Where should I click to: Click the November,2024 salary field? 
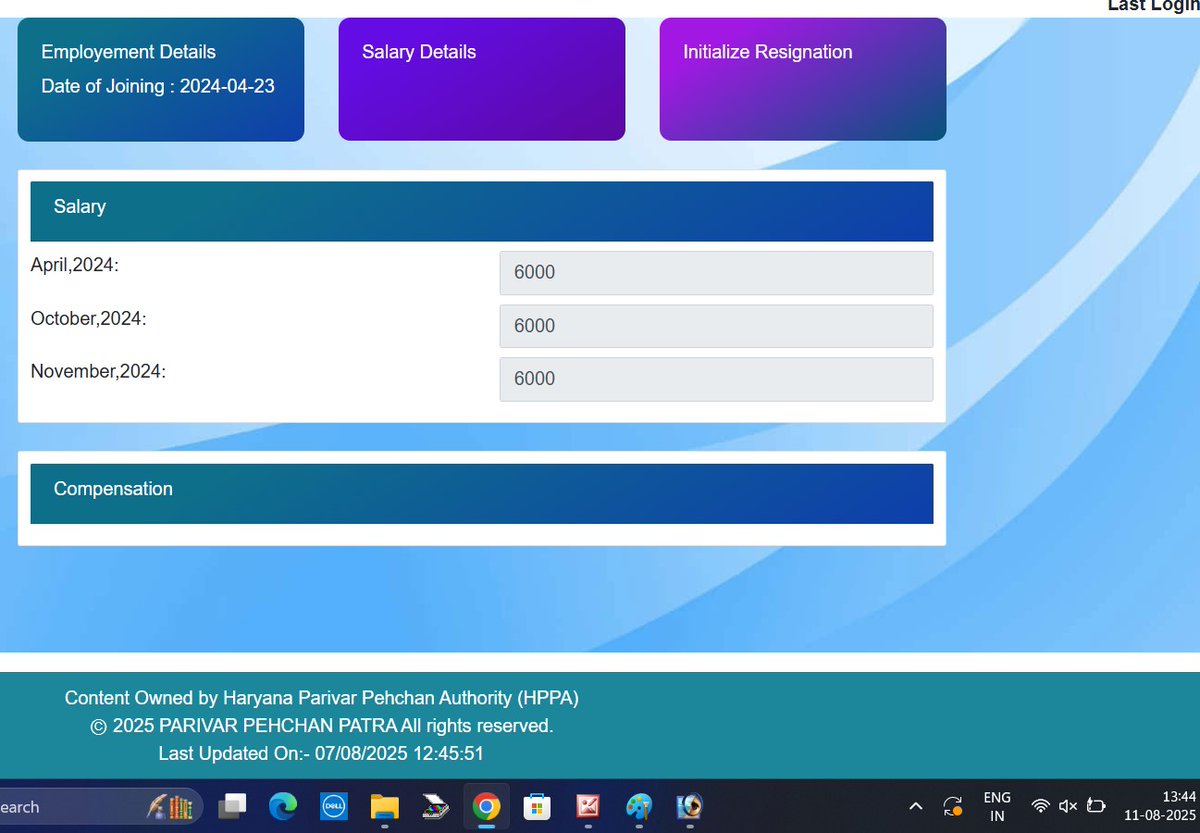point(716,379)
